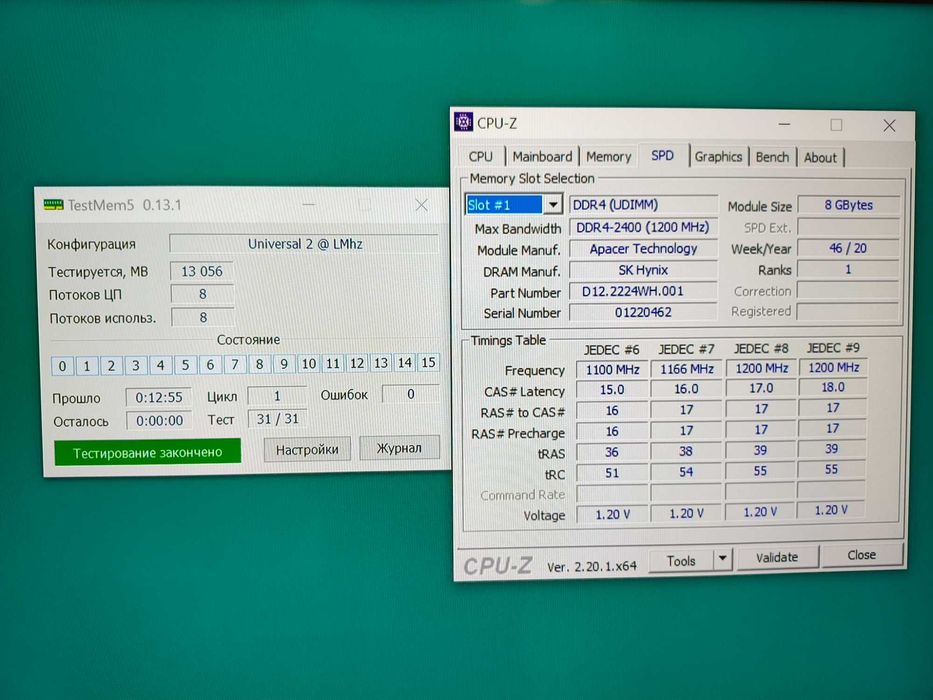This screenshot has height=700, width=933.
Task: Click the JEDEC #6 frequency 1100 MHz
Action: coord(612,370)
